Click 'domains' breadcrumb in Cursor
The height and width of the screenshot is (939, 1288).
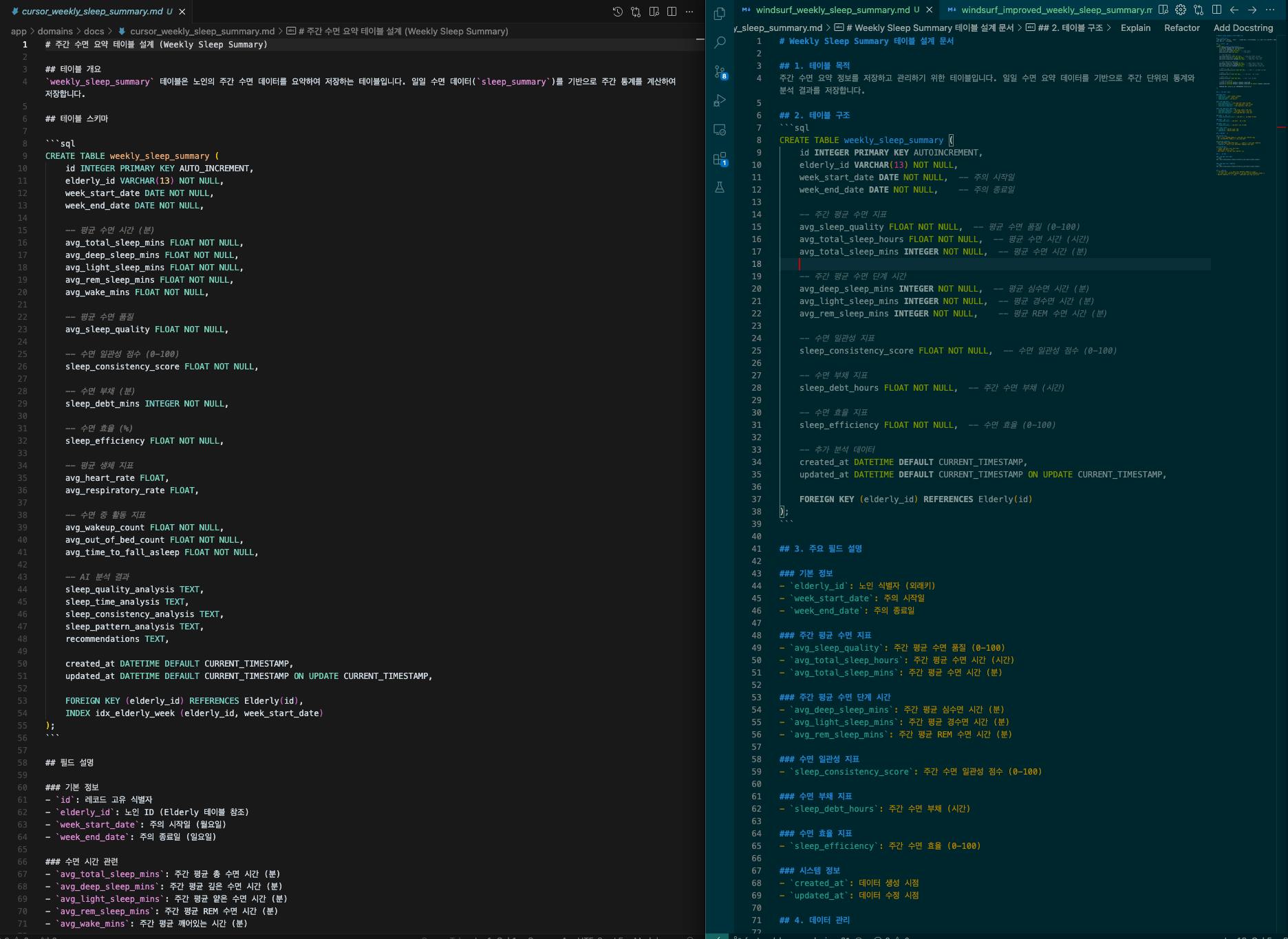[55, 31]
